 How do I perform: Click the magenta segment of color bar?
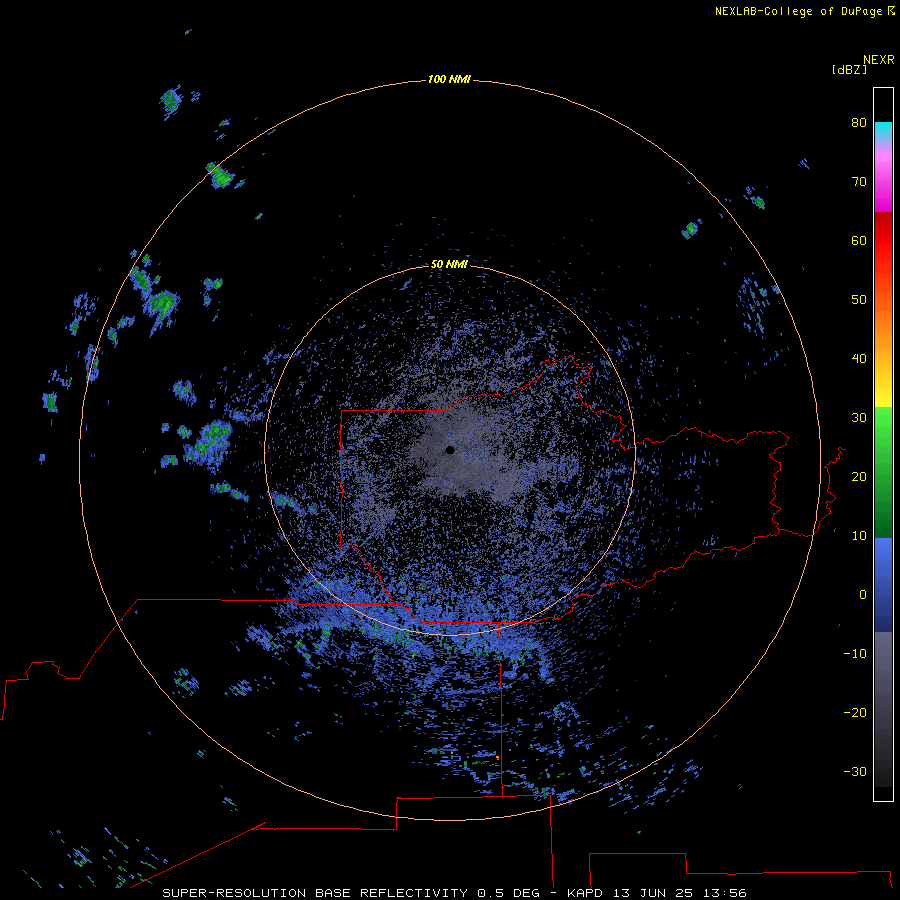tap(883, 184)
